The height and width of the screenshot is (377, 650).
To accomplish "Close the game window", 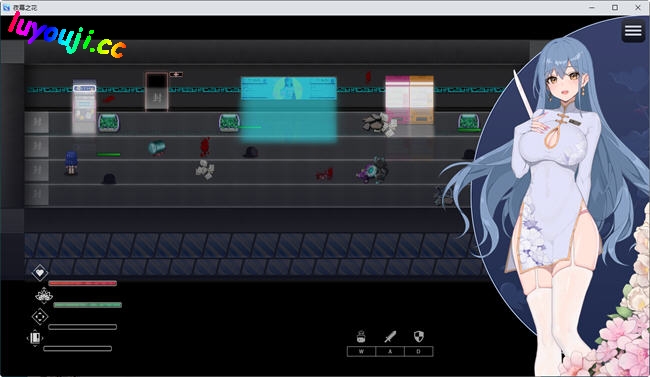I will point(638,7).
